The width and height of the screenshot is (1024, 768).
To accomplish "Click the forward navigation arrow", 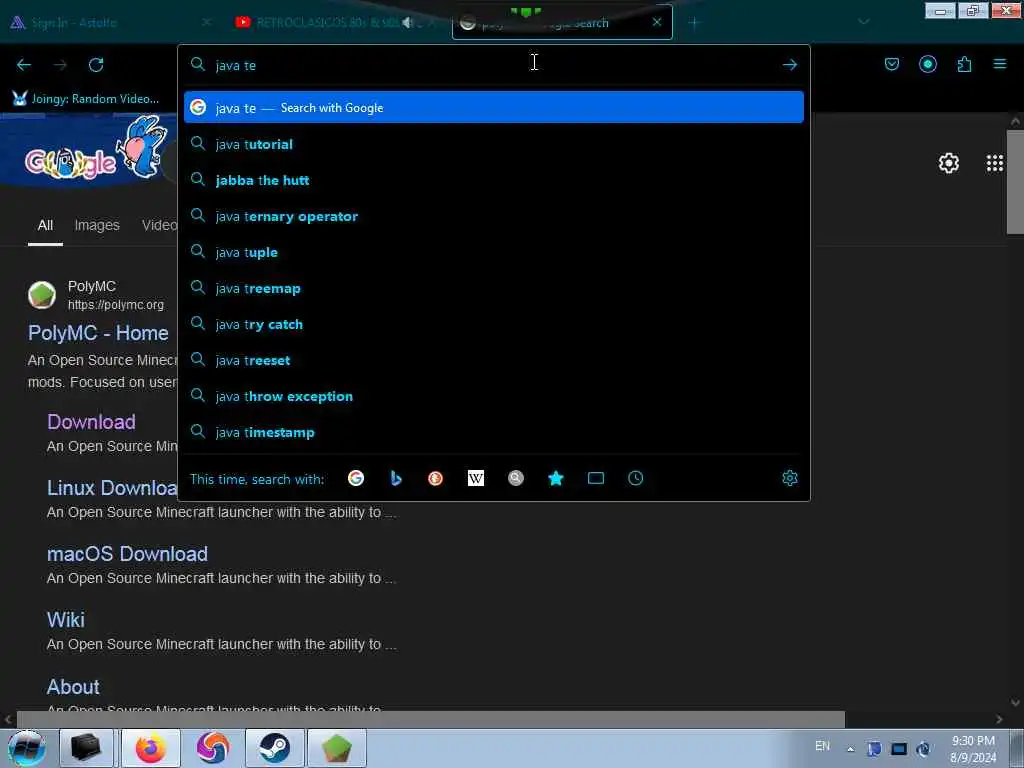I will point(60,65).
